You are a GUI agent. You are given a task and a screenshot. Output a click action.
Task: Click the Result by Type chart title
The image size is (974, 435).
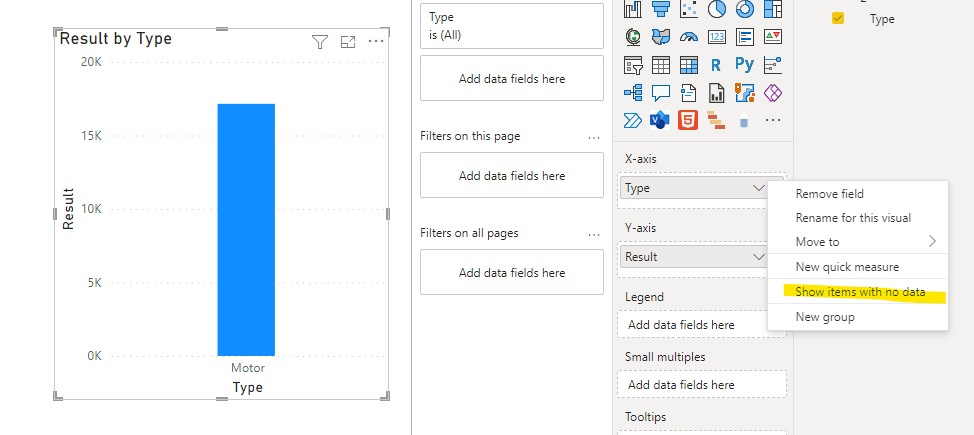tap(116, 39)
